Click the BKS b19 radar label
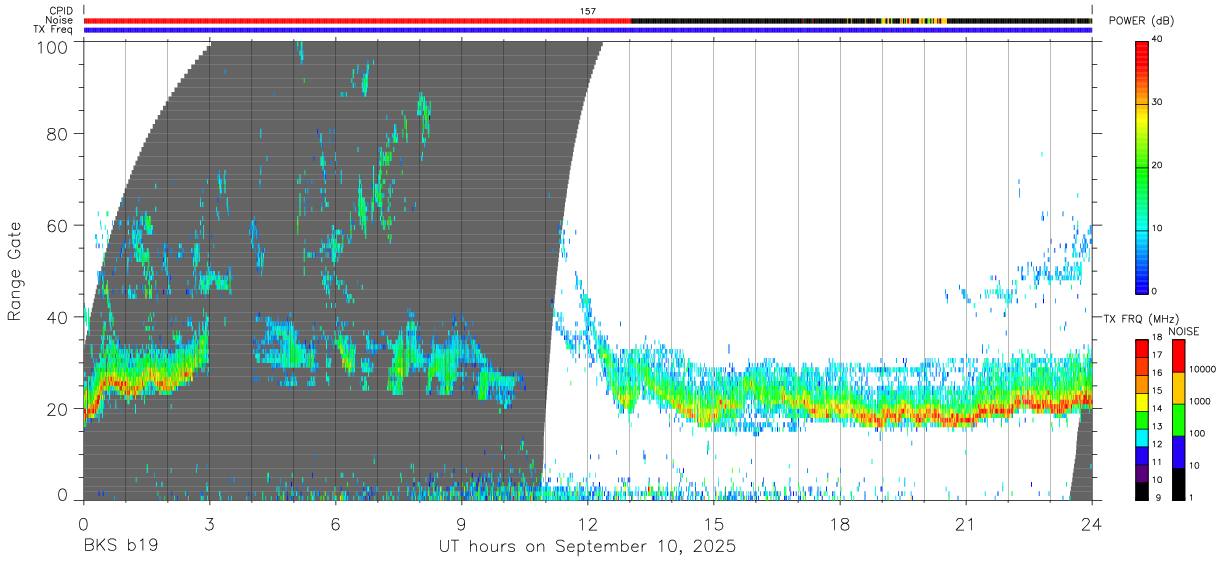 (x=120, y=547)
